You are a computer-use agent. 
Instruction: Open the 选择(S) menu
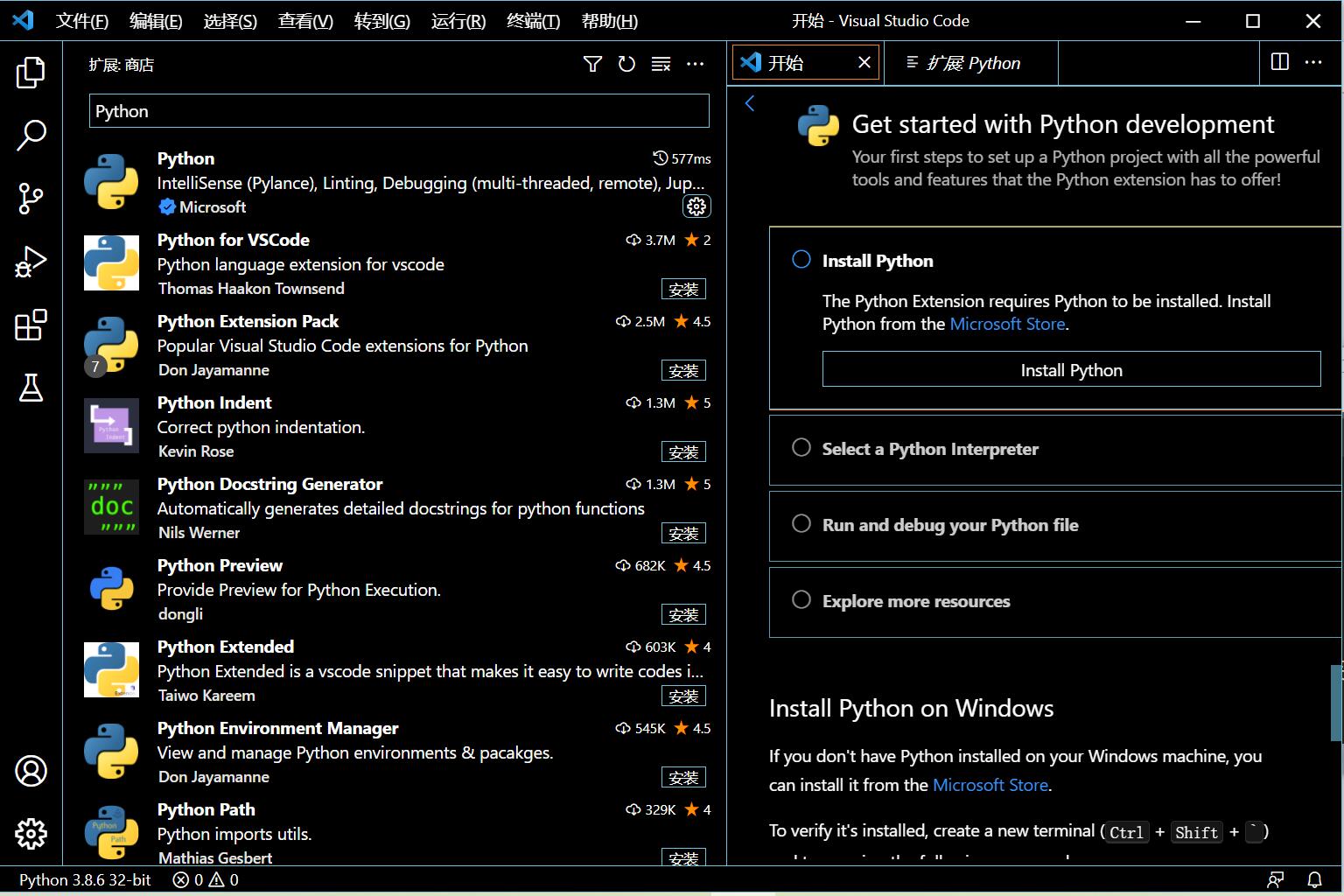(230, 21)
